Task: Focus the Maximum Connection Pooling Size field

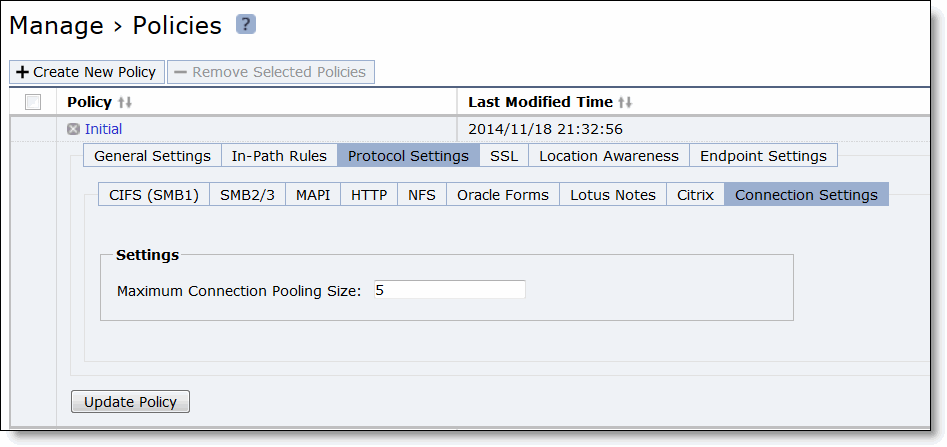Action: click(449, 290)
